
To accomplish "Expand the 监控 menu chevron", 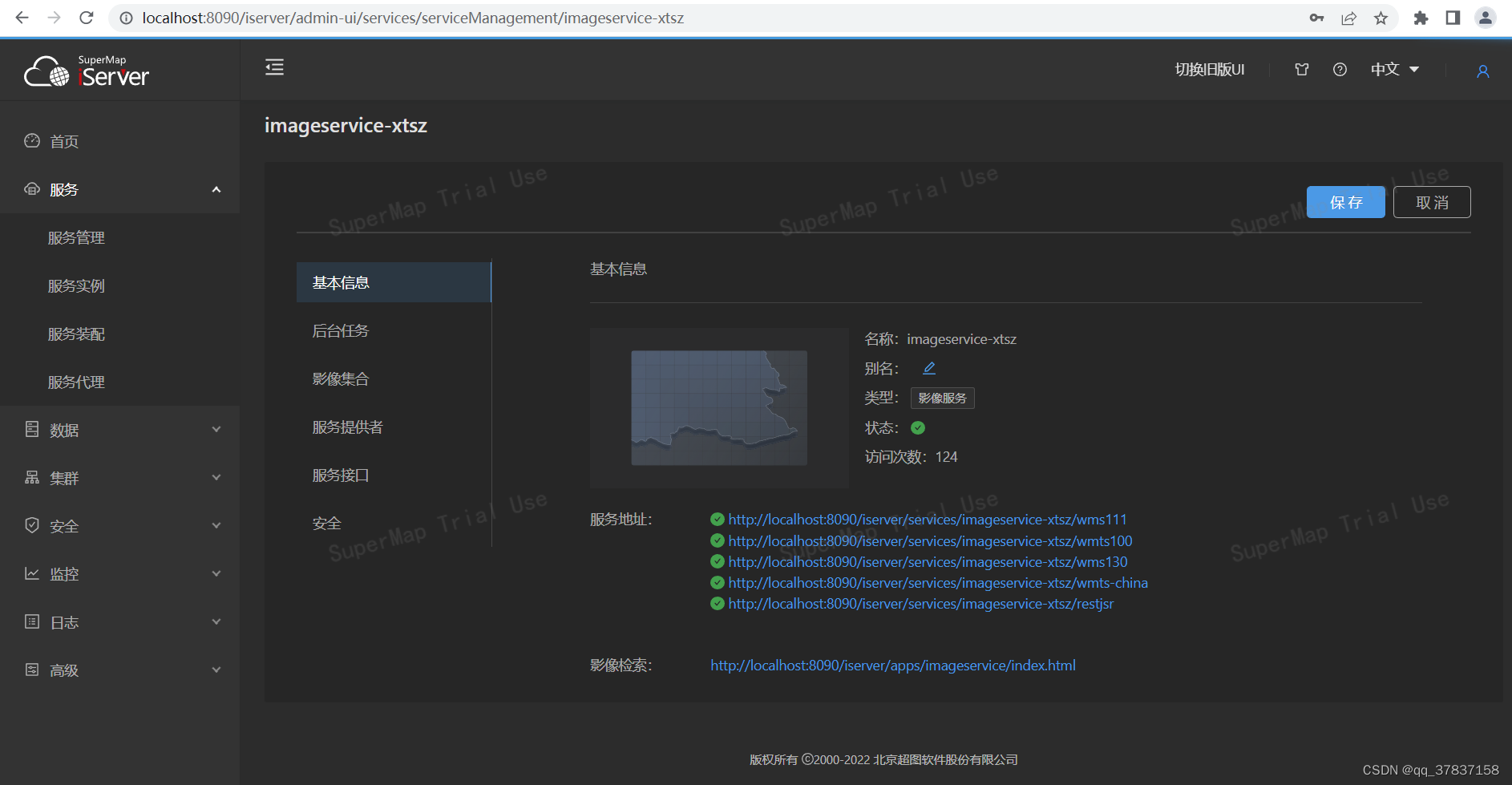I will pos(216,574).
